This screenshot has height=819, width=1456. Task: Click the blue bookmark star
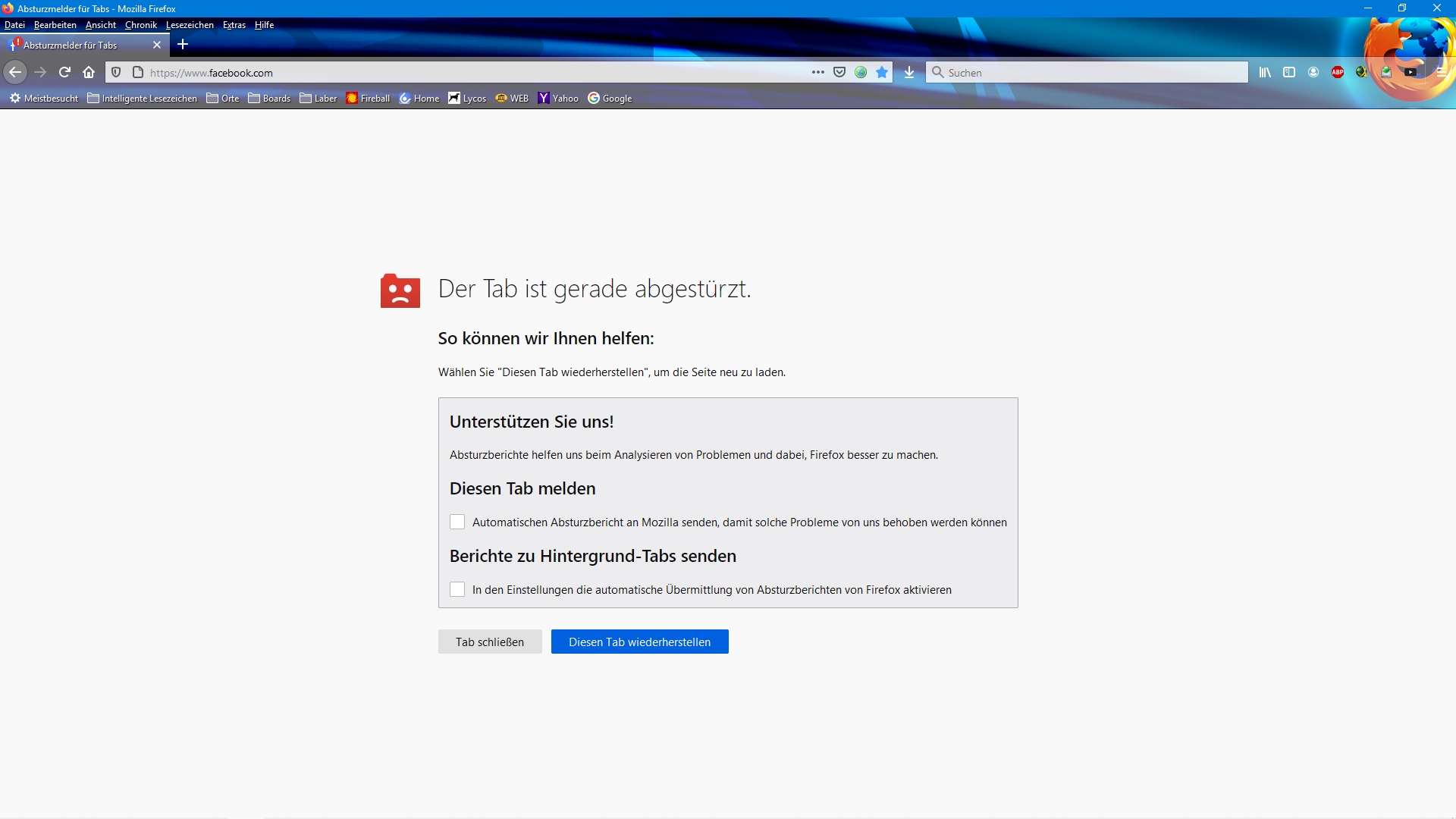(x=882, y=72)
